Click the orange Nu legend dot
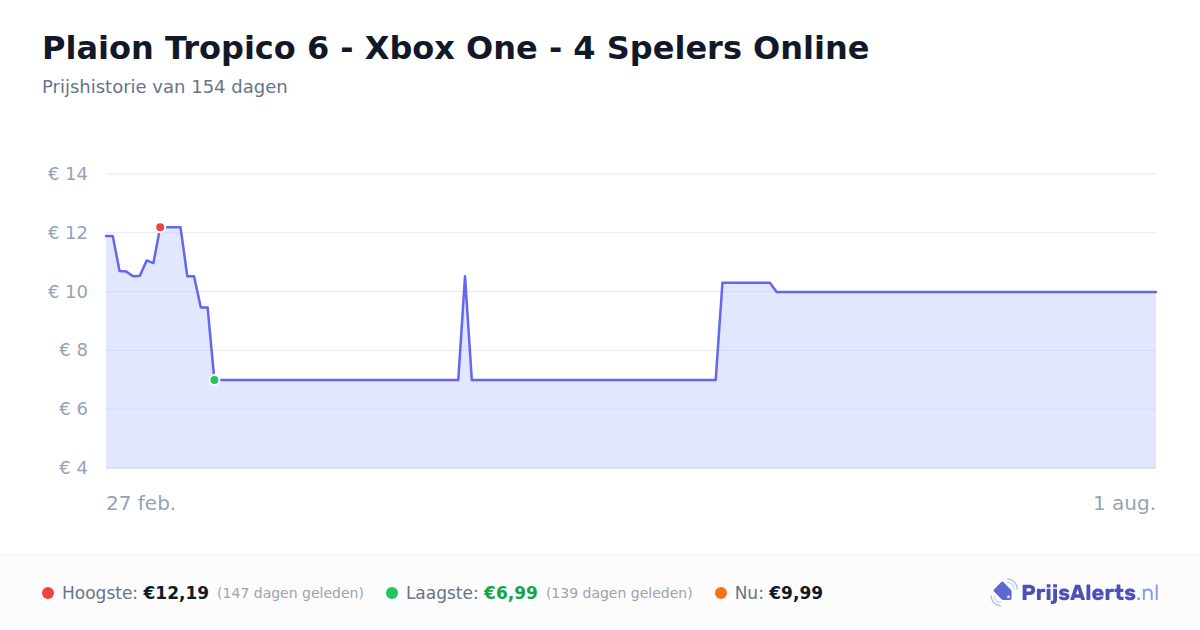 (721, 593)
